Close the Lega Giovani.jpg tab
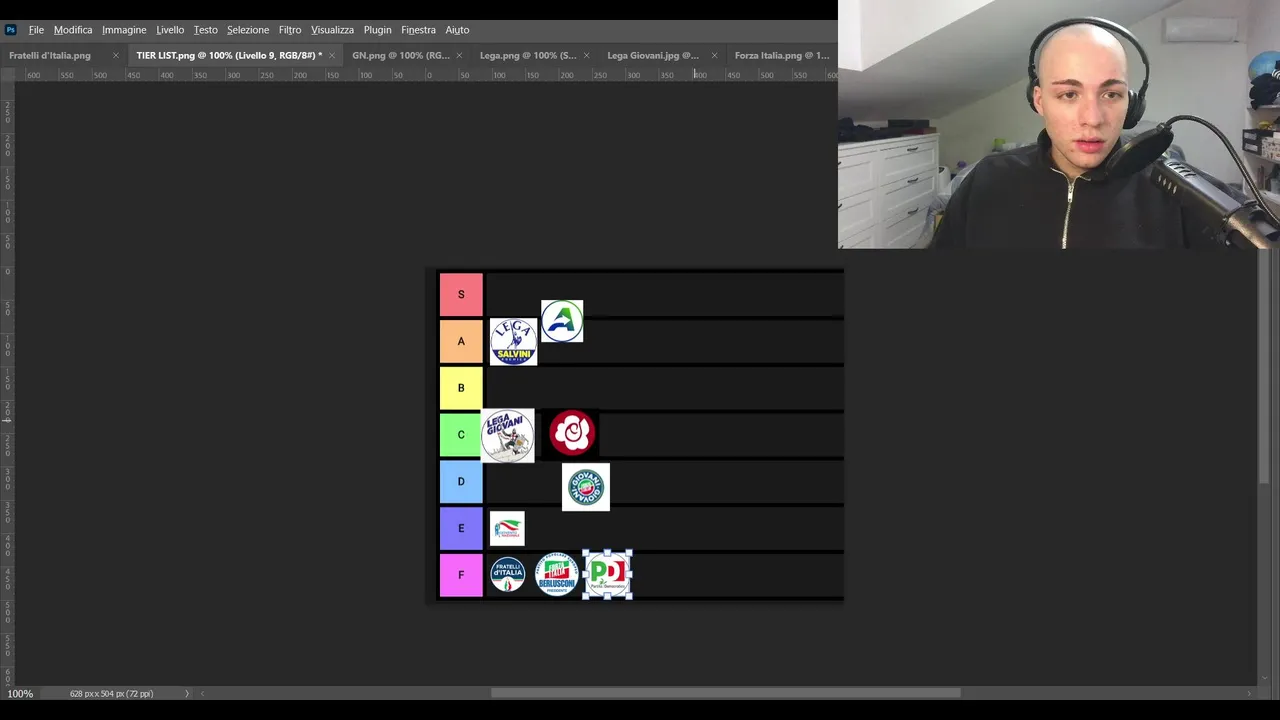The width and height of the screenshot is (1280, 720). [714, 56]
